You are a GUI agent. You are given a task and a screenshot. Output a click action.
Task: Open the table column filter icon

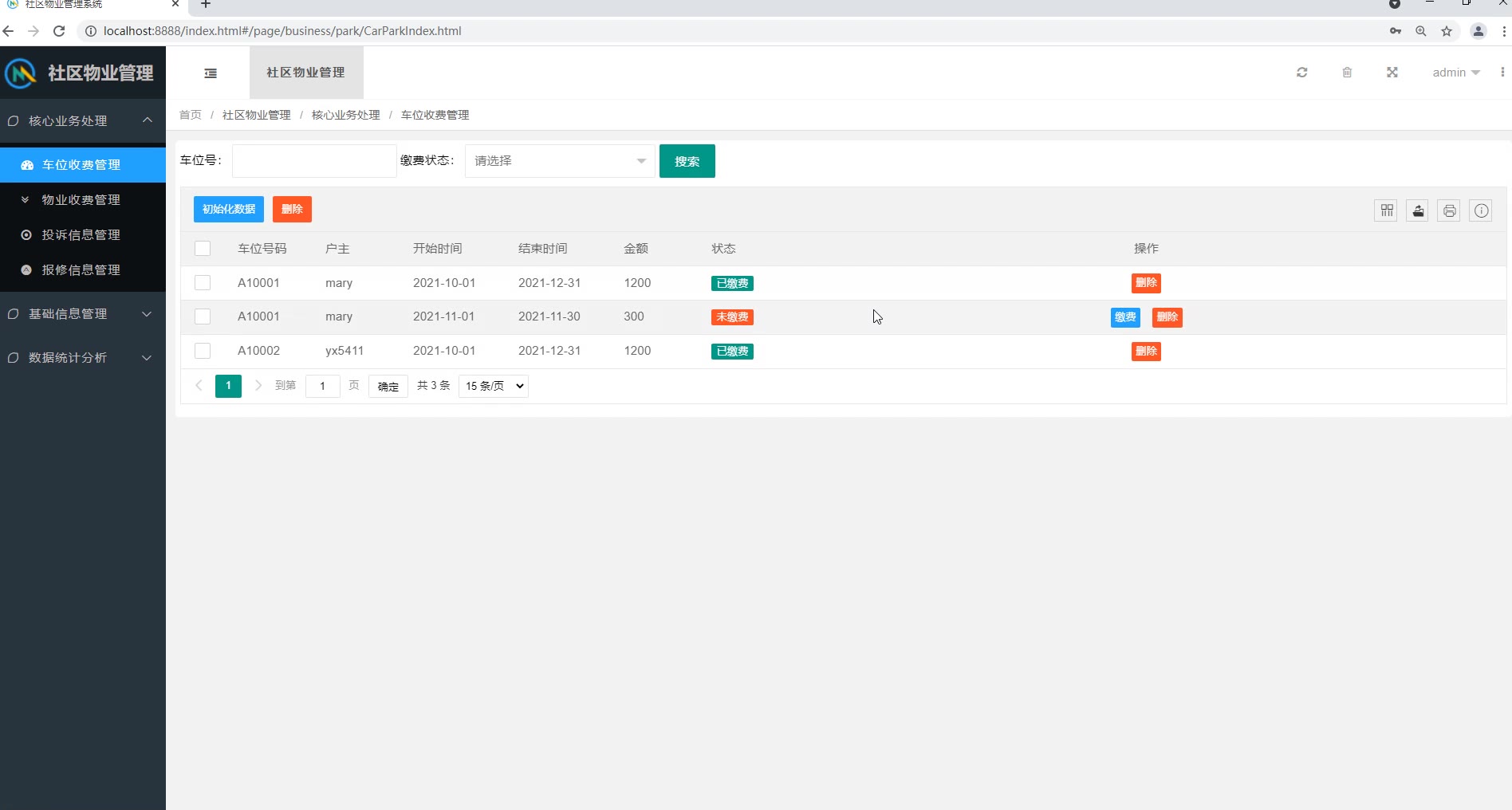coord(1386,210)
